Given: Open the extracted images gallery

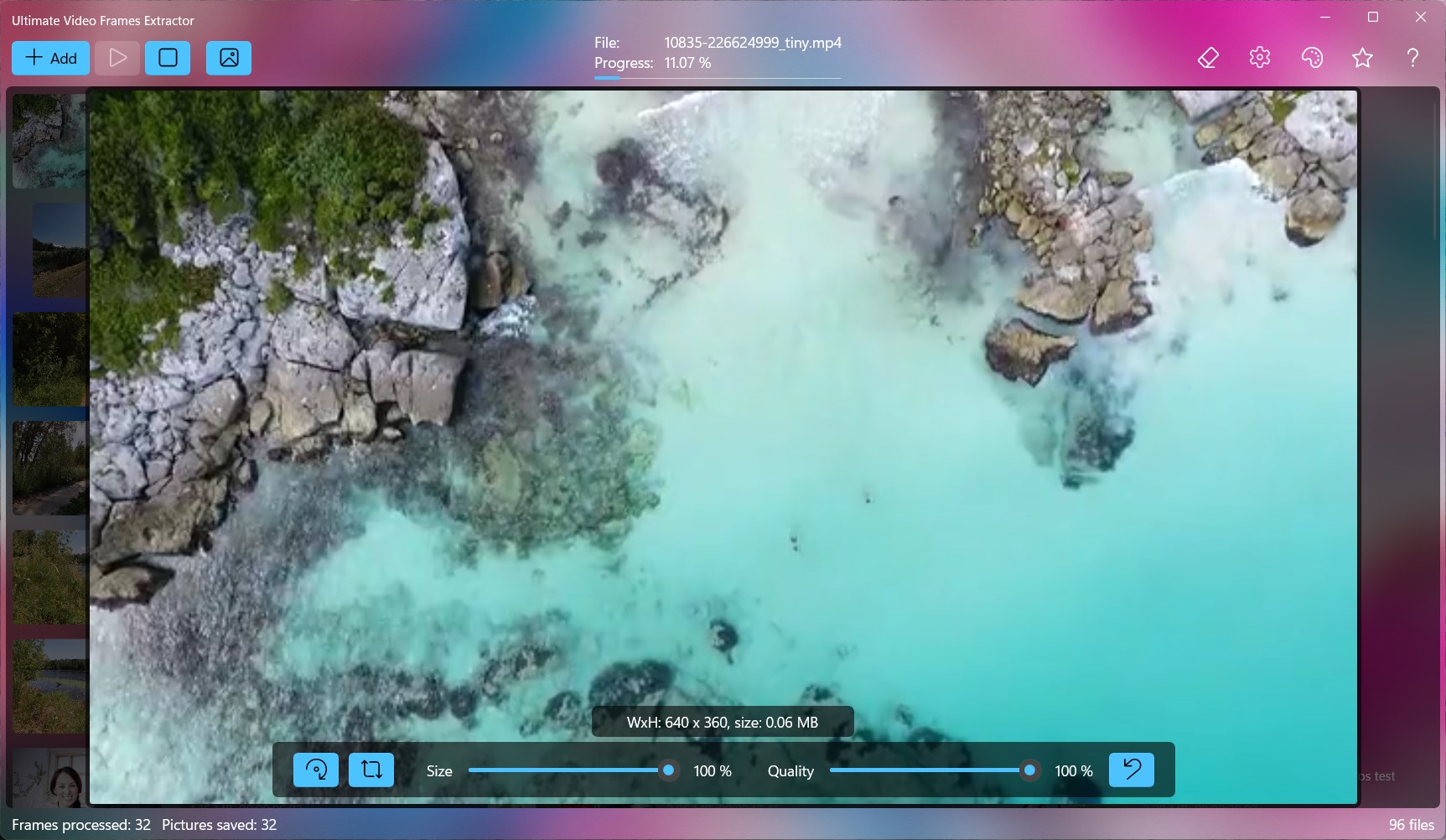Looking at the screenshot, I should [228, 58].
